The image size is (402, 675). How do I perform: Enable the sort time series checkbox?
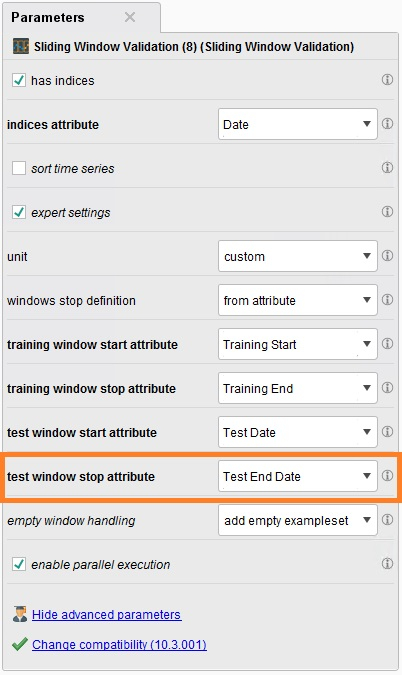19,168
